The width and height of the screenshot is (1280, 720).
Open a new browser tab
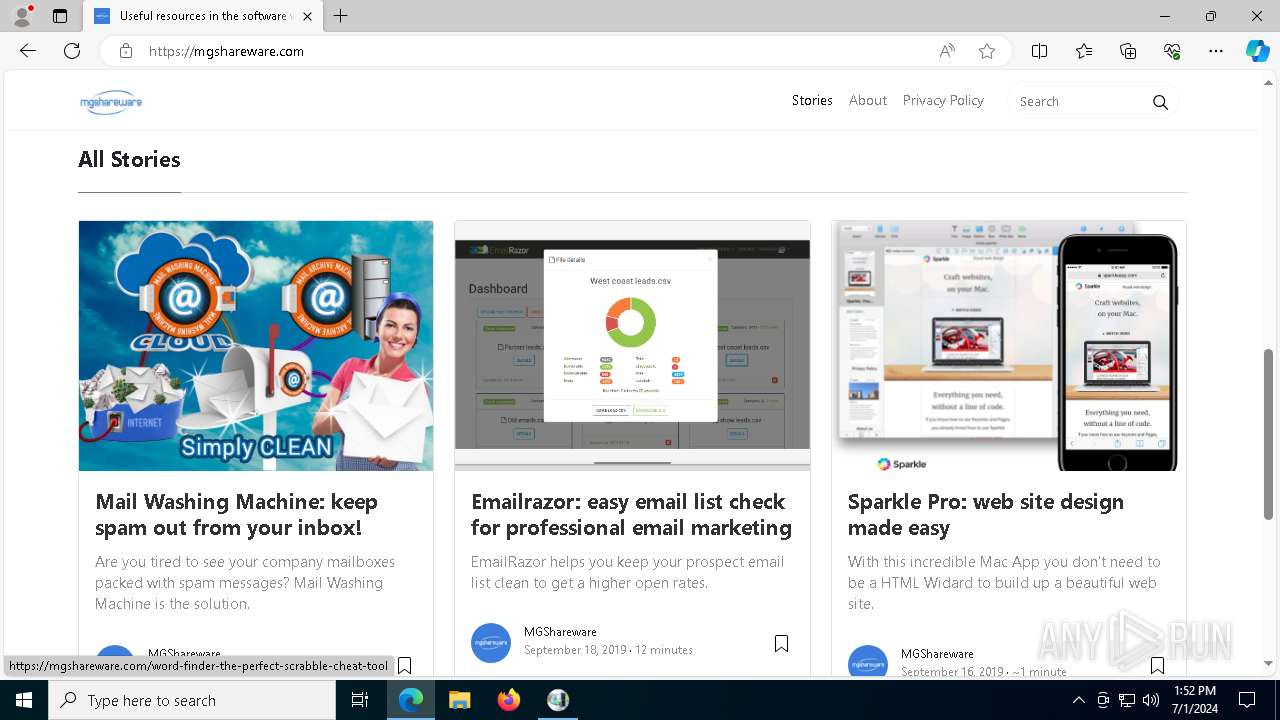341,16
